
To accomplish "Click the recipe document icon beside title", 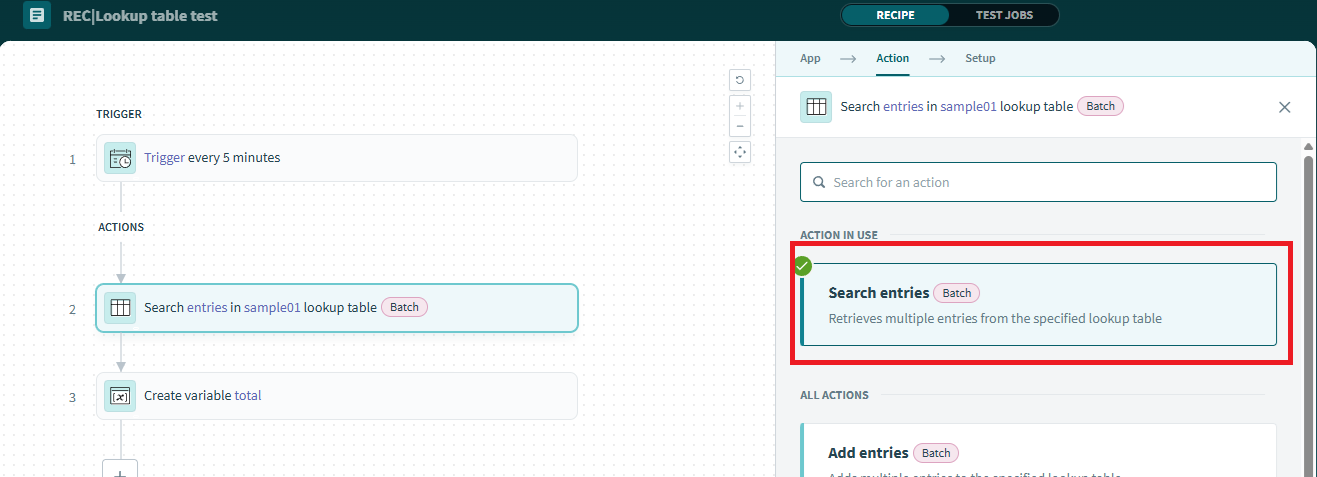I will (37, 15).
